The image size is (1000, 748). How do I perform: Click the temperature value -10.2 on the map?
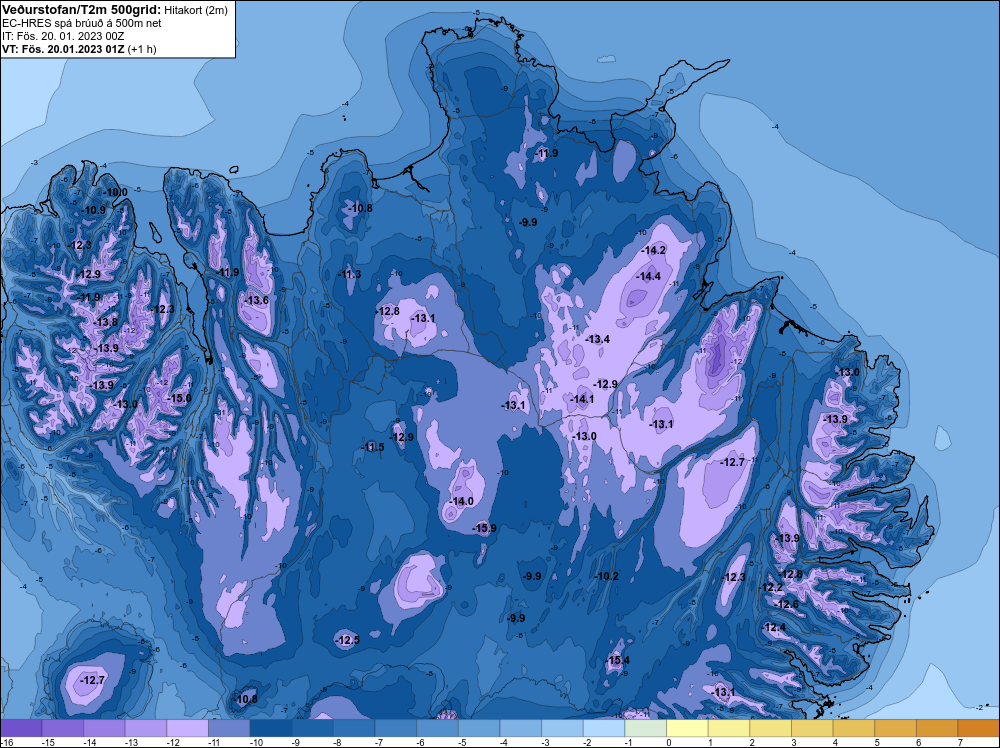[607, 576]
